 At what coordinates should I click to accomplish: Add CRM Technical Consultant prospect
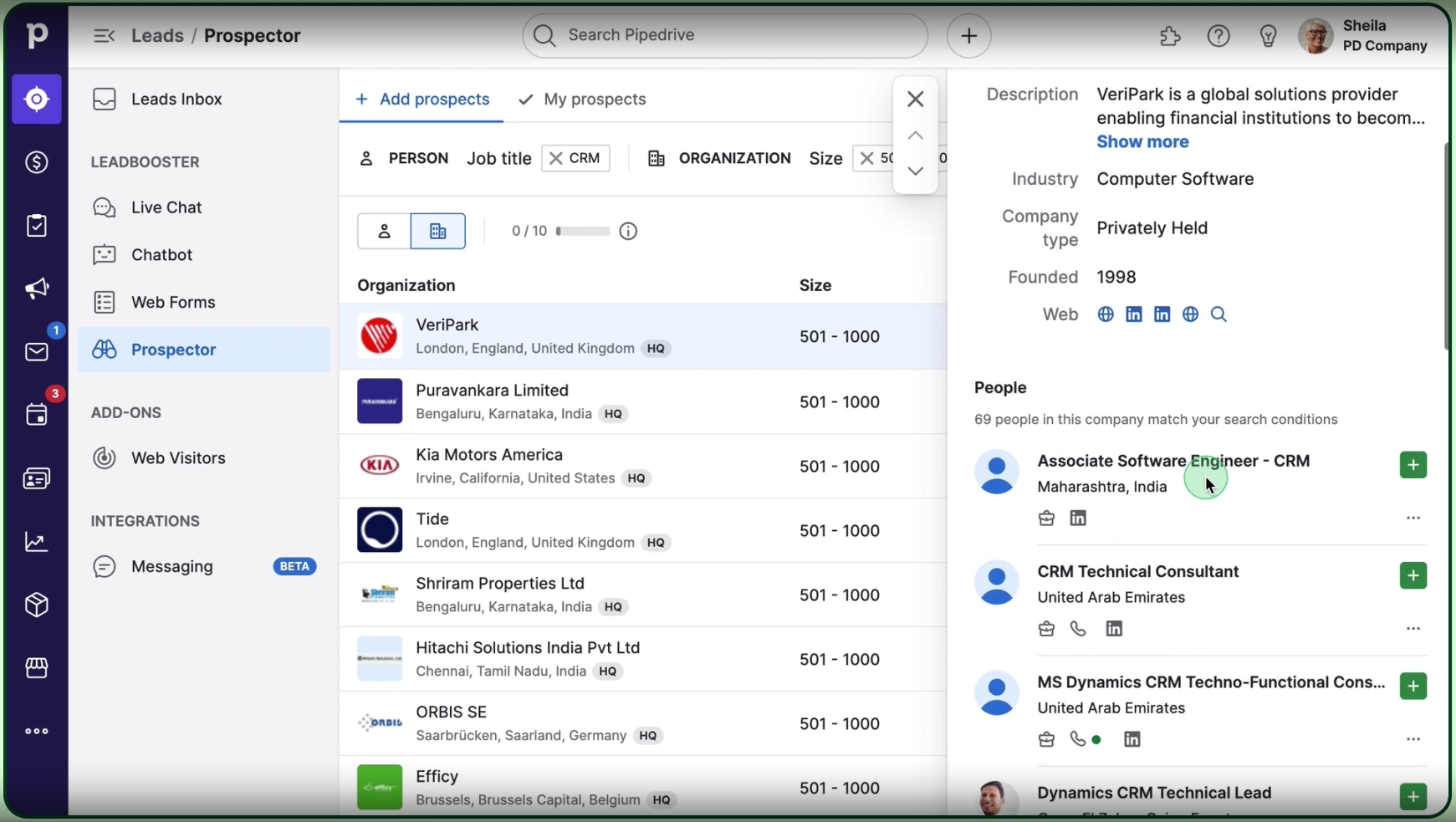pos(1413,576)
